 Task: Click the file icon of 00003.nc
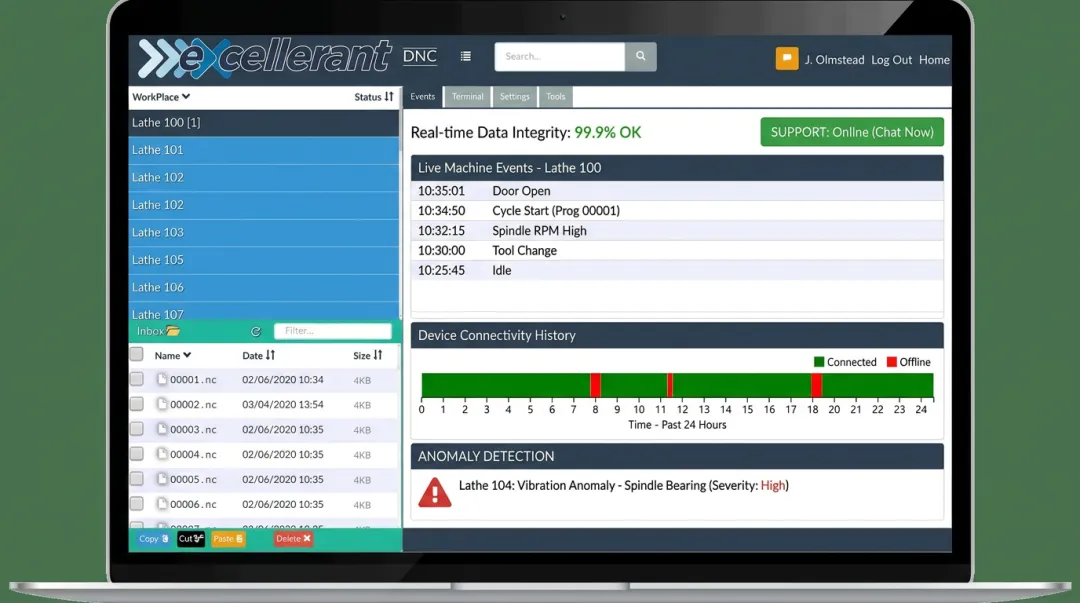tap(162, 429)
